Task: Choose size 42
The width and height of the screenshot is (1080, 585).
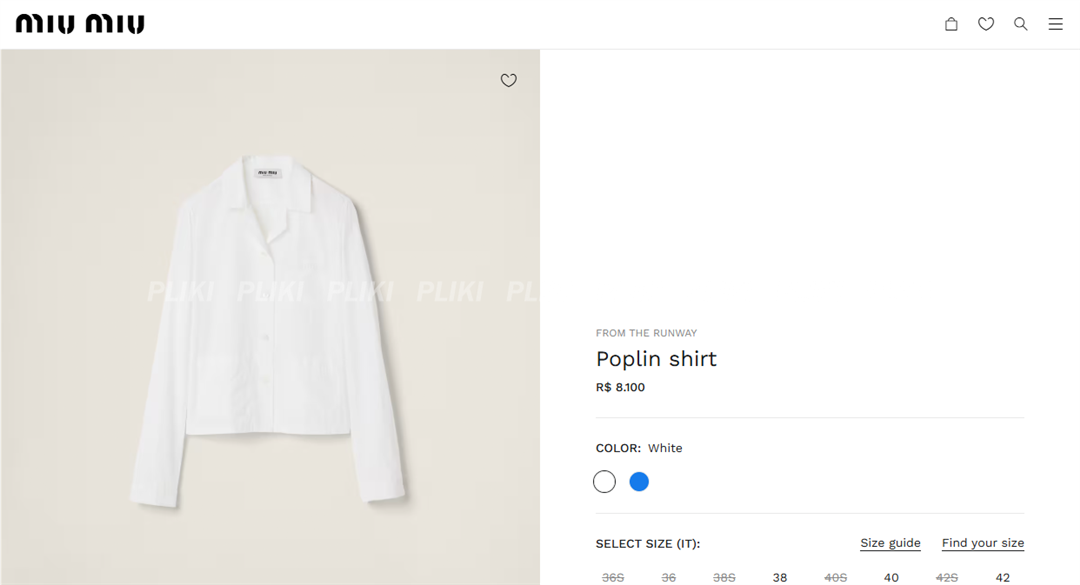Action: [1002, 577]
